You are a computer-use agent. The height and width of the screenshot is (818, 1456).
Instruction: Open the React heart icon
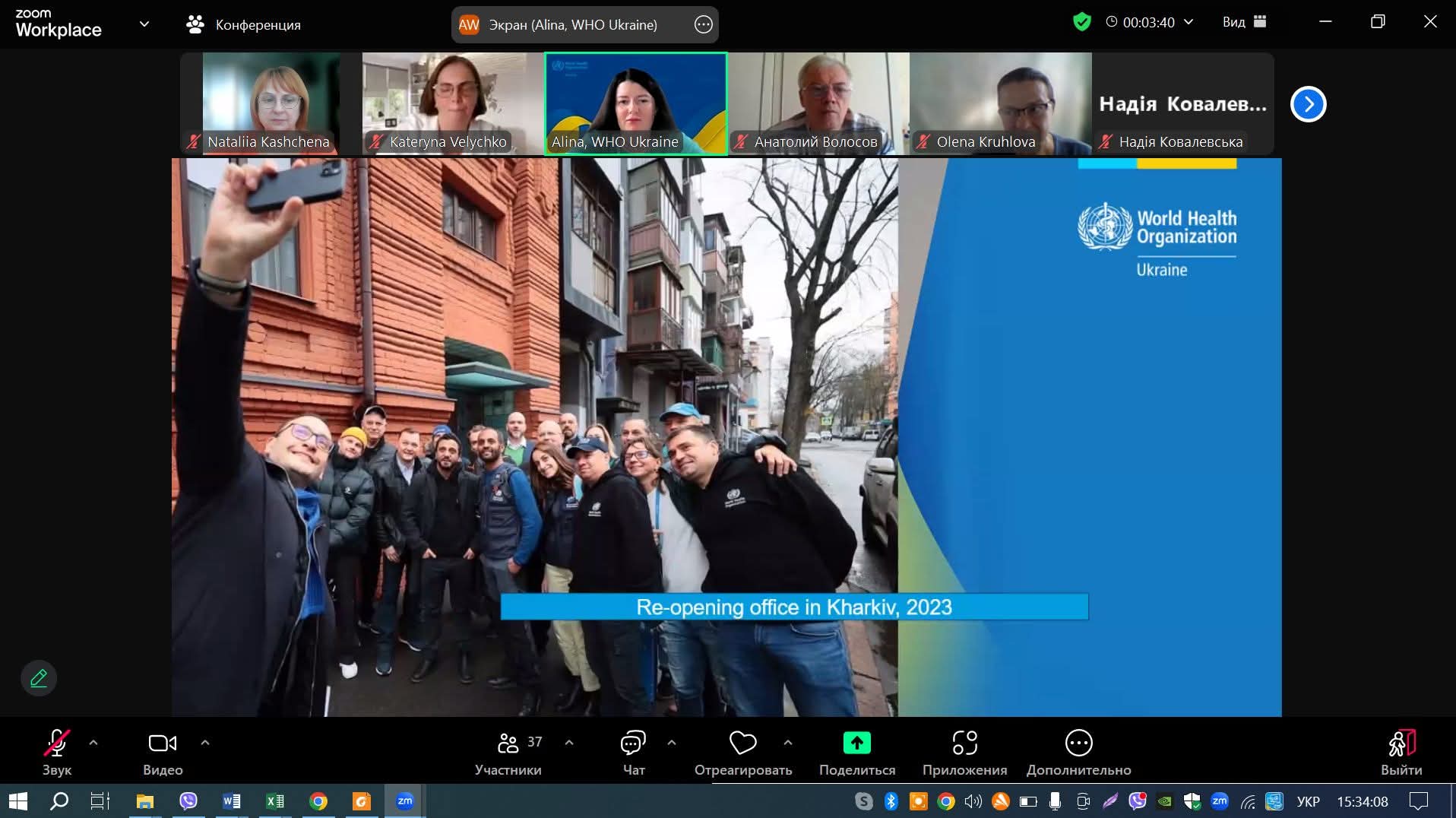click(x=742, y=743)
